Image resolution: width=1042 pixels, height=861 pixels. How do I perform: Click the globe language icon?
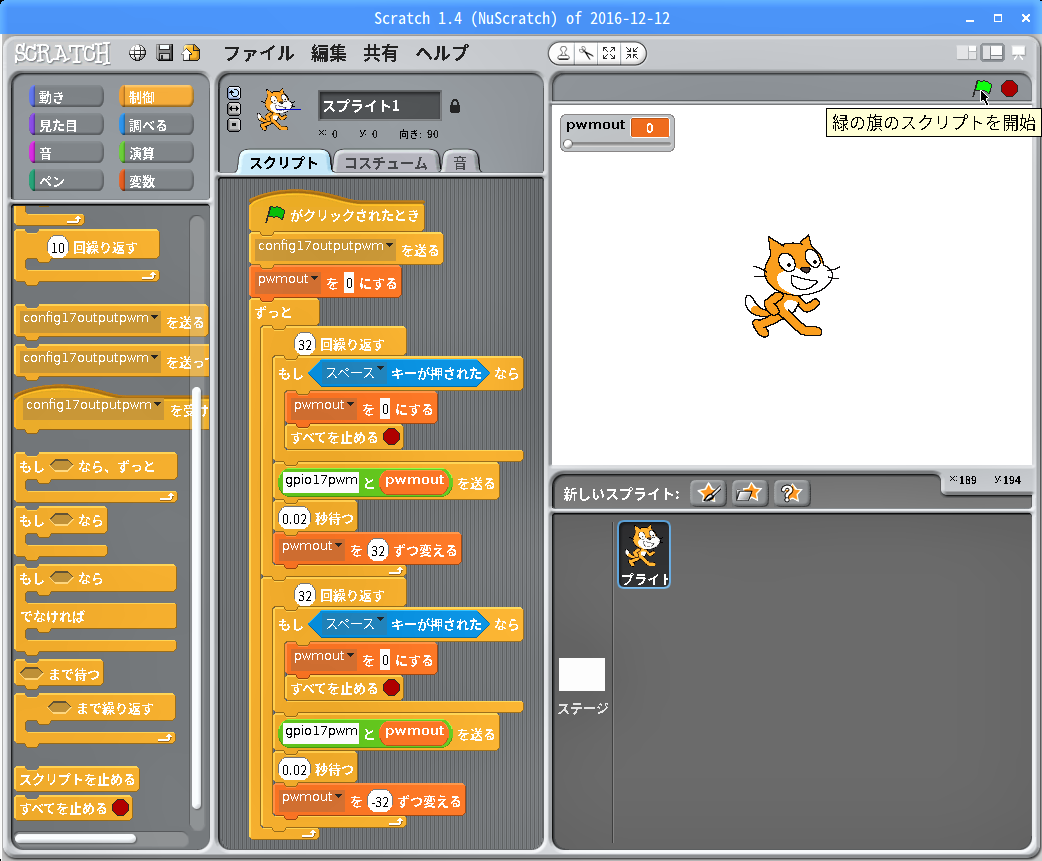click(139, 53)
